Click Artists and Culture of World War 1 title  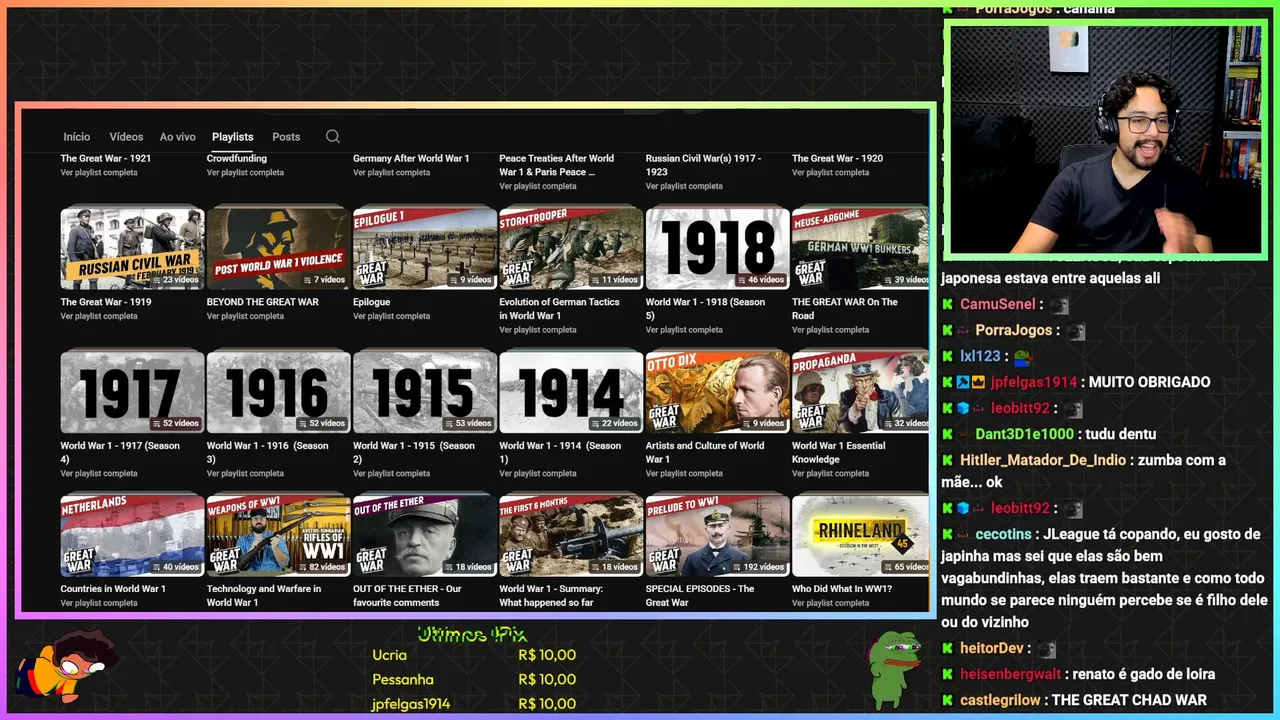click(705, 453)
